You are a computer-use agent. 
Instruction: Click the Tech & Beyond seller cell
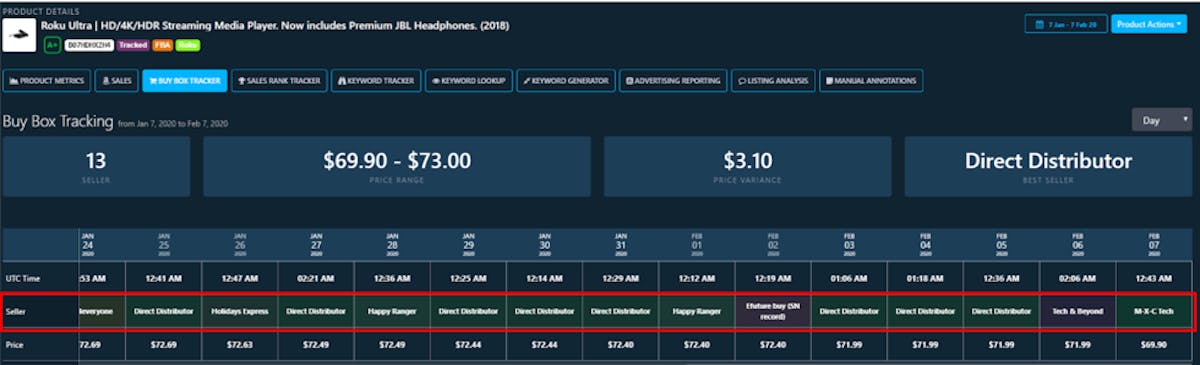(1077, 311)
